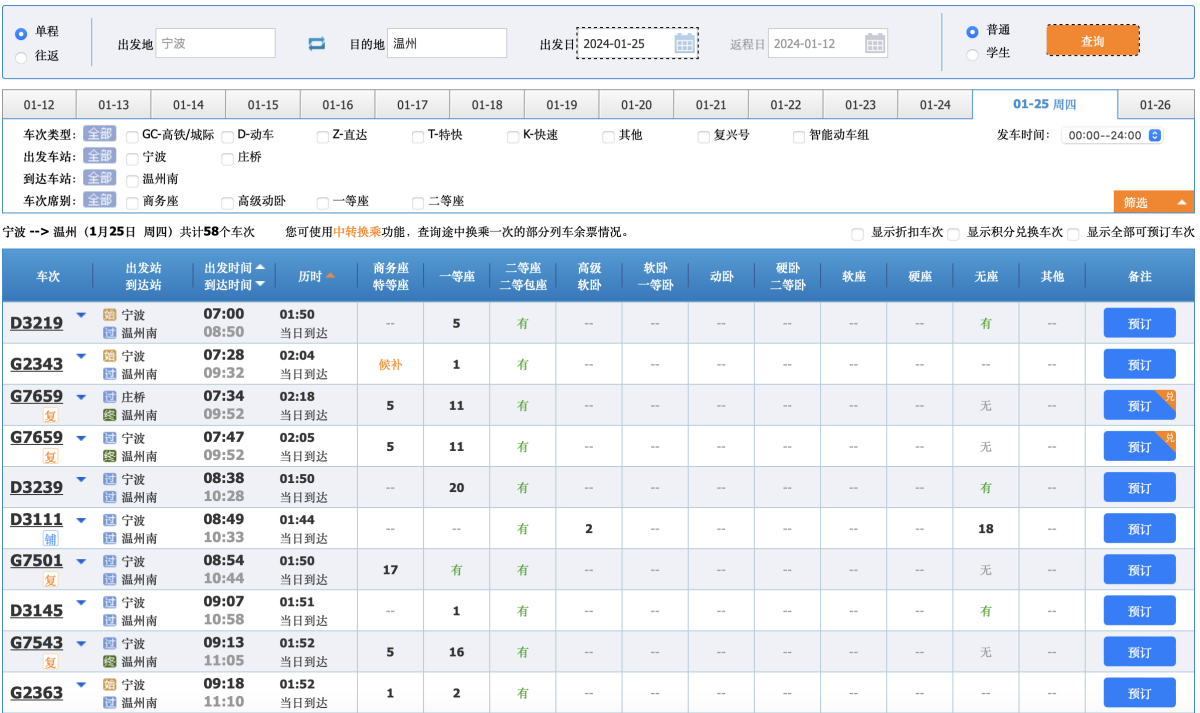Expand details arrow for train D3219

[82, 316]
